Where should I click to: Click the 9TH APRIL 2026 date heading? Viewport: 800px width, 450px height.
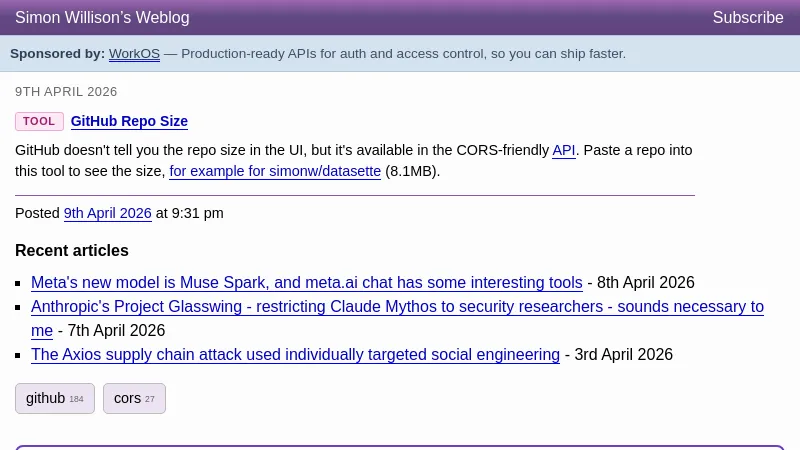[66, 92]
